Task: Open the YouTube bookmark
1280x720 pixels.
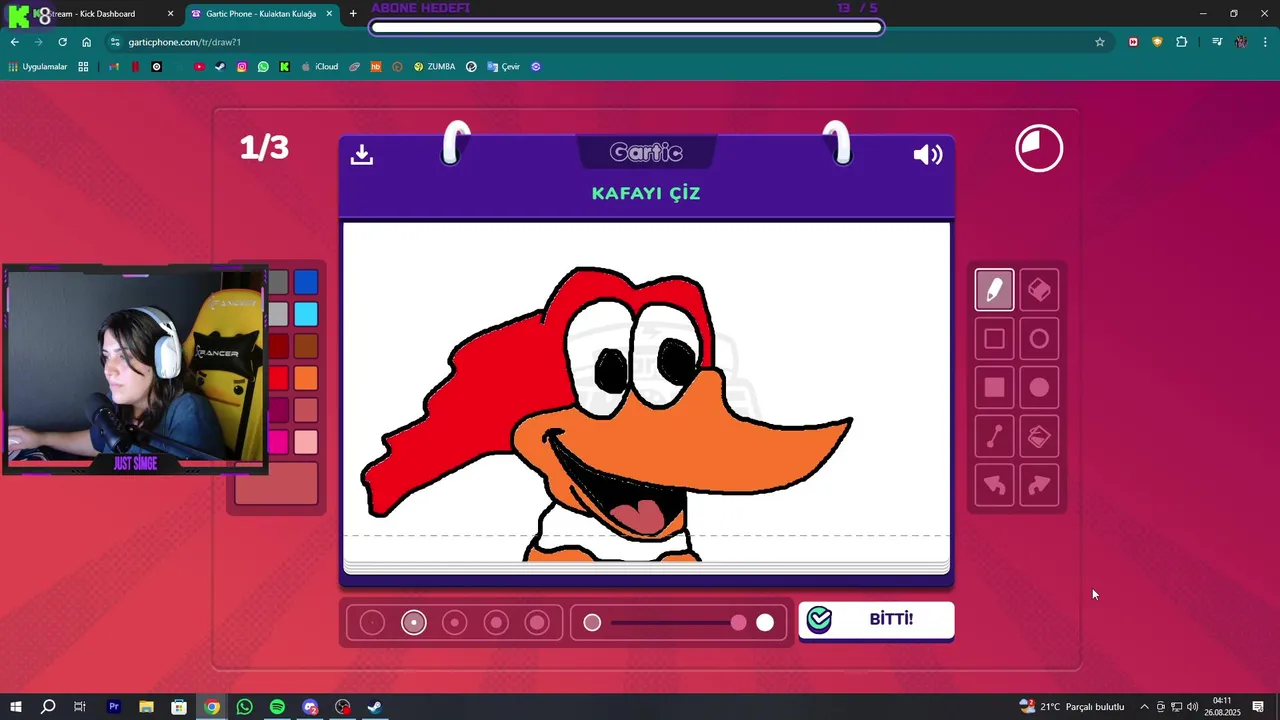Action: point(199,67)
